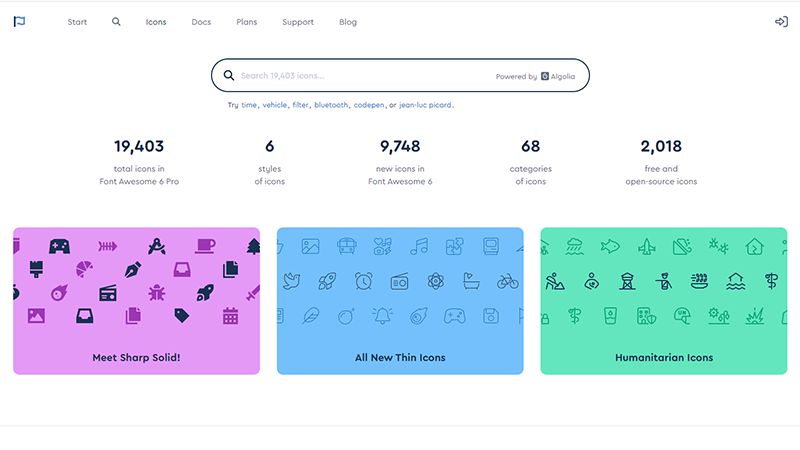Visit the Blog nav item
The width and height of the screenshot is (800, 450).
pyautogui.click(x=348, y=22)
